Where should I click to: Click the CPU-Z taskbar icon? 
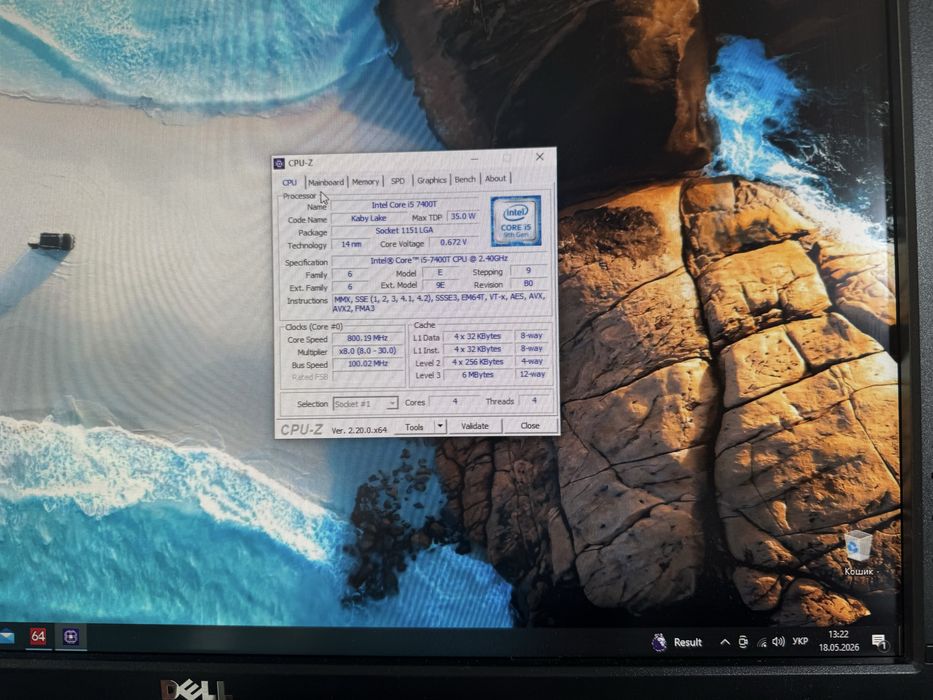(71, 637)
